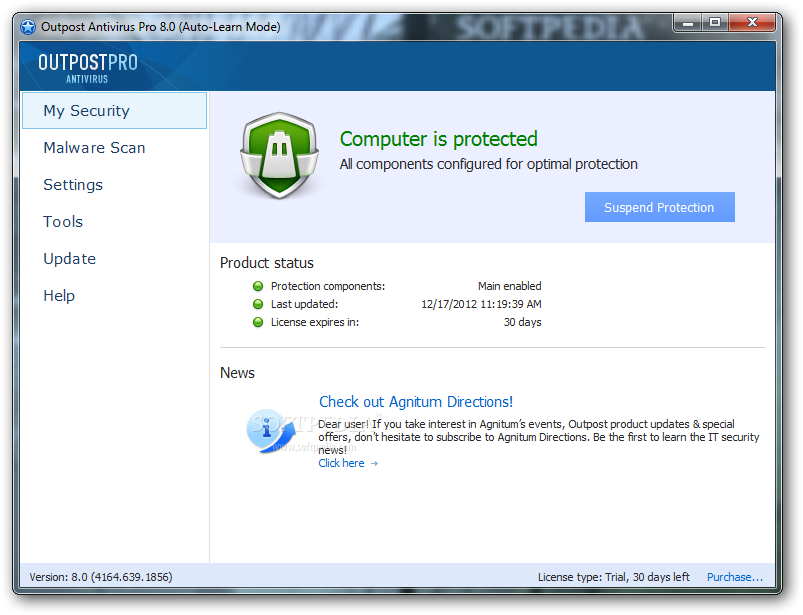Click 'License type: Trial, 30 days left'
Image resolution: width=803 pixels, height=615 pixels.
pos(614,577)
